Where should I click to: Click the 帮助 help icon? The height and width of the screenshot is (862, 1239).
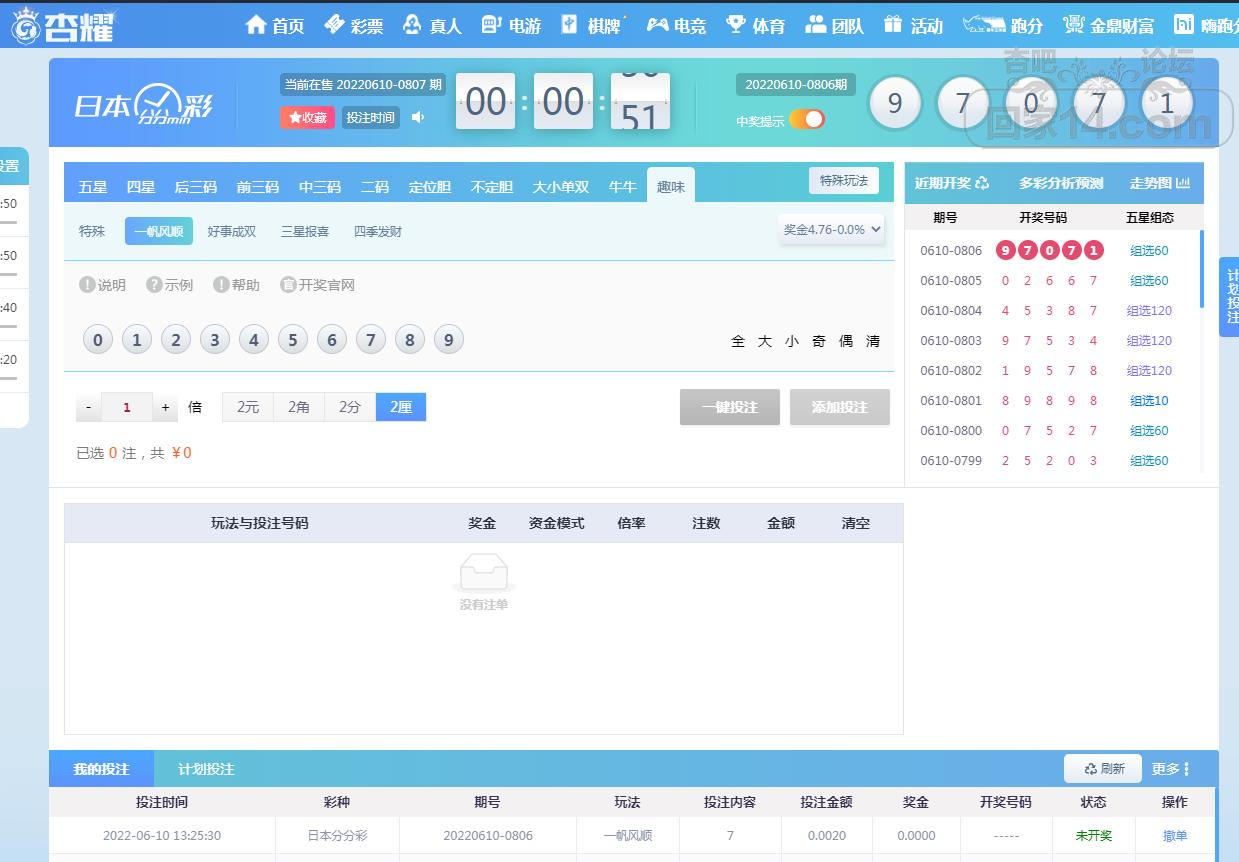tap(221, 285)
